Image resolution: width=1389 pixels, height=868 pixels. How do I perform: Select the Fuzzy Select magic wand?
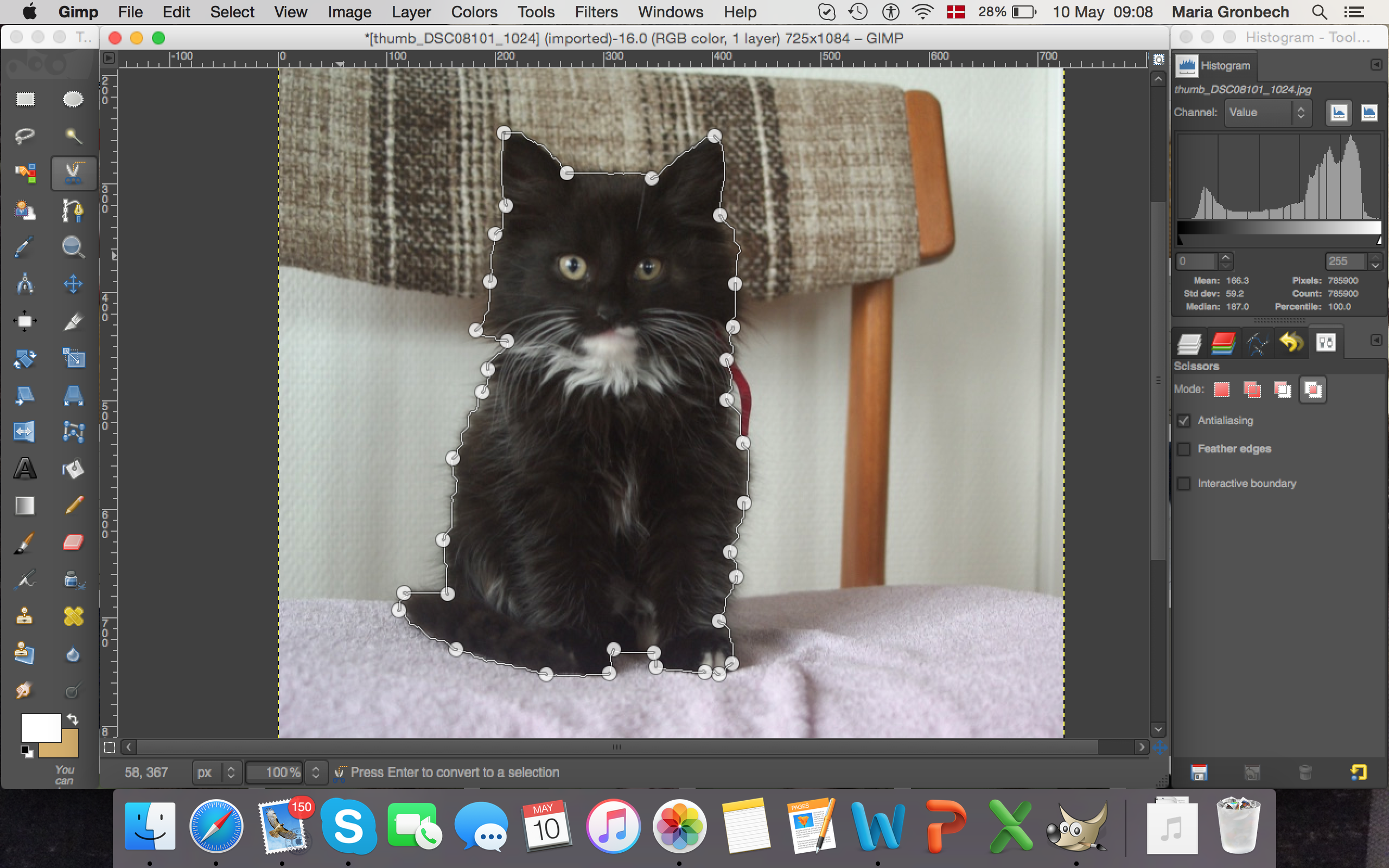[x=73, y=136]
